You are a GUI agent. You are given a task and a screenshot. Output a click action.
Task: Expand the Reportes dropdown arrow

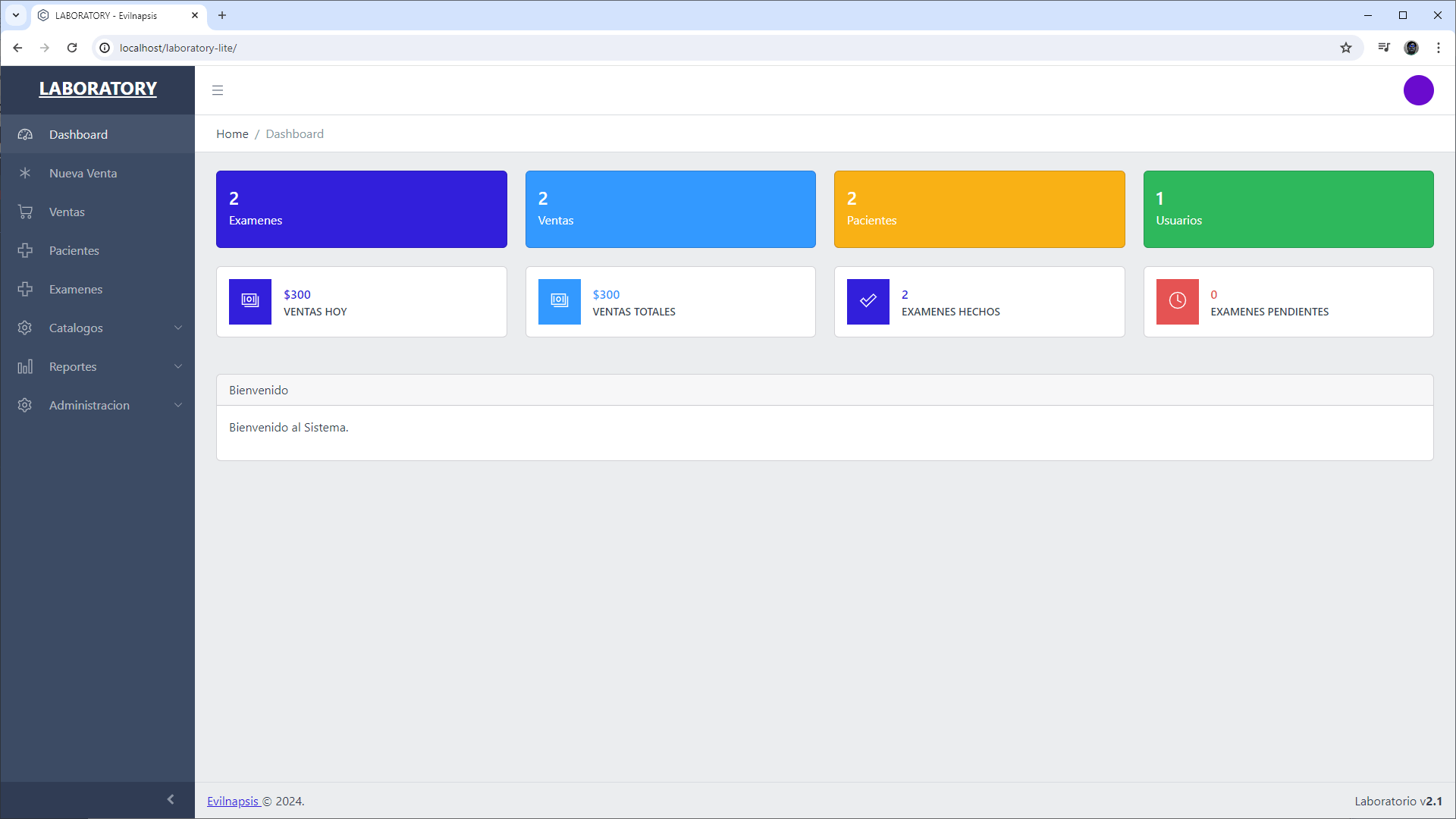(x=178, y=366)
